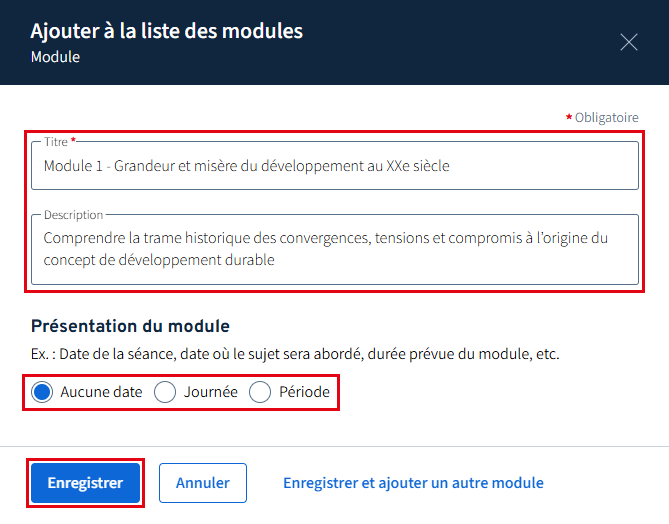
Task: Click the Aucune date label text
Action: click(x=101, y=392)
